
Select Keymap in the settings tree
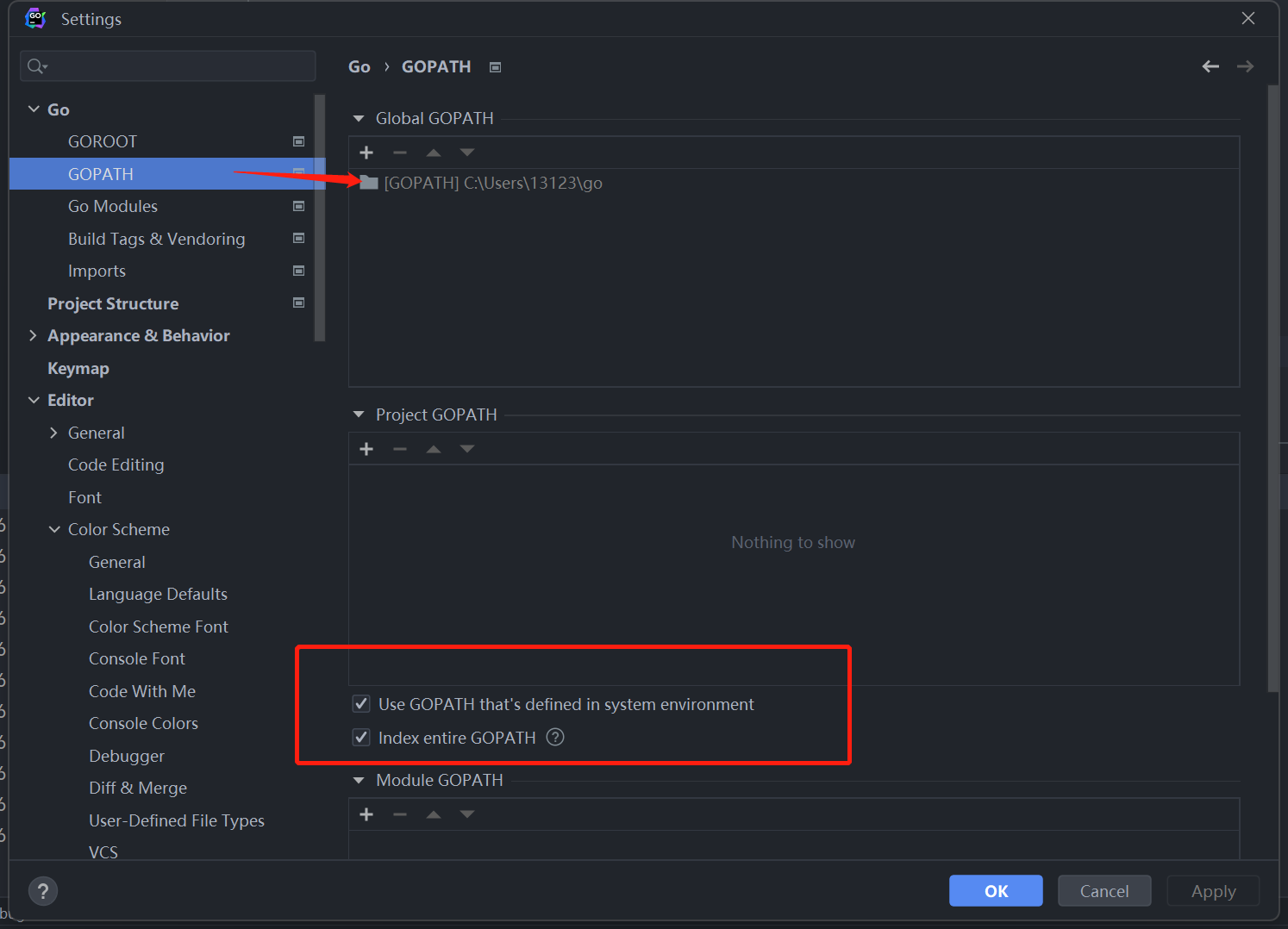coord(78,368)
